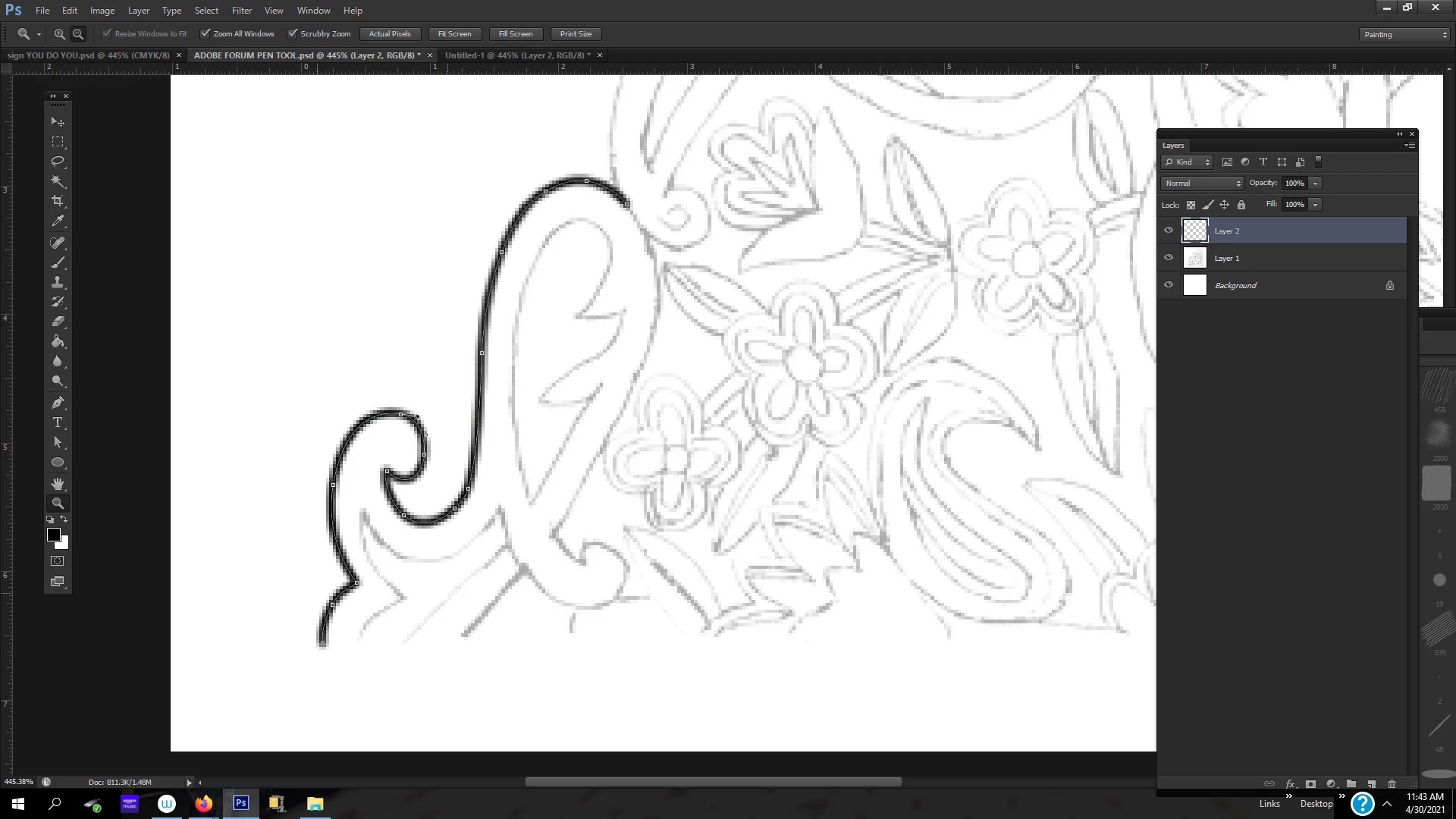
Task: Open the Painting workspace dropdown
Action: (x=1404, y=34)
